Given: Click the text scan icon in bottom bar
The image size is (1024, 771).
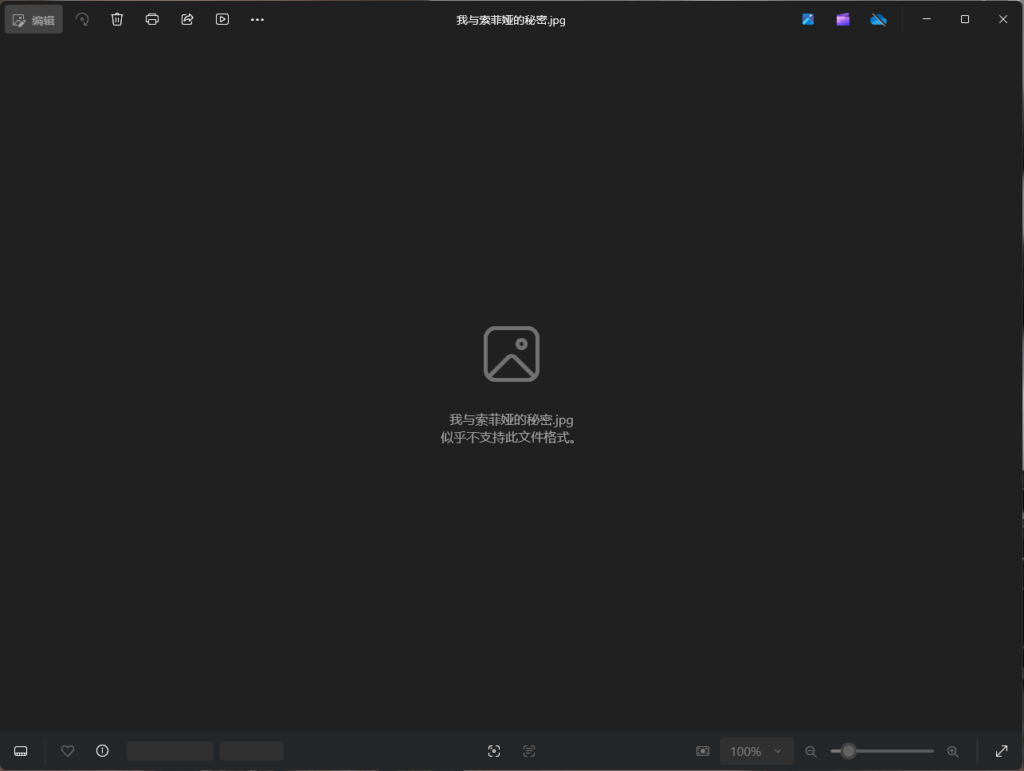Looking at the screenshot, I should point(529,751).
